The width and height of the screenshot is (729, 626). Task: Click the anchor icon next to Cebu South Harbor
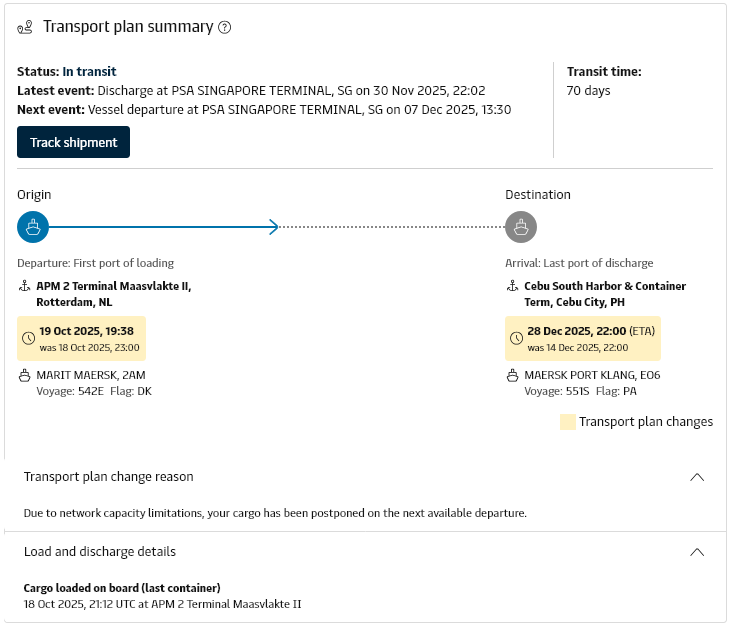point(512,286)
